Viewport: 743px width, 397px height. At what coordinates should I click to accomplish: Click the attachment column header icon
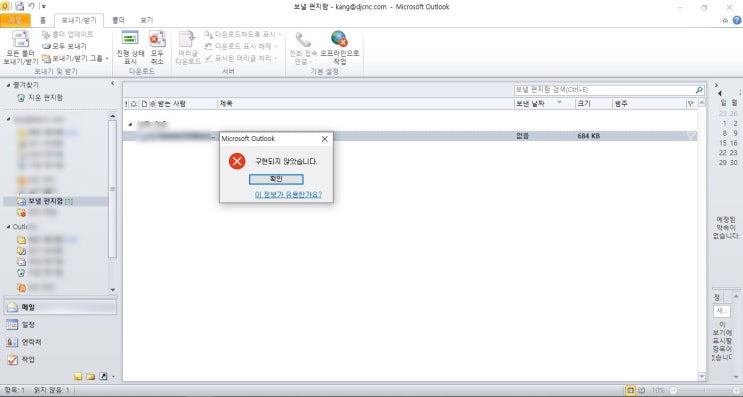153,103
